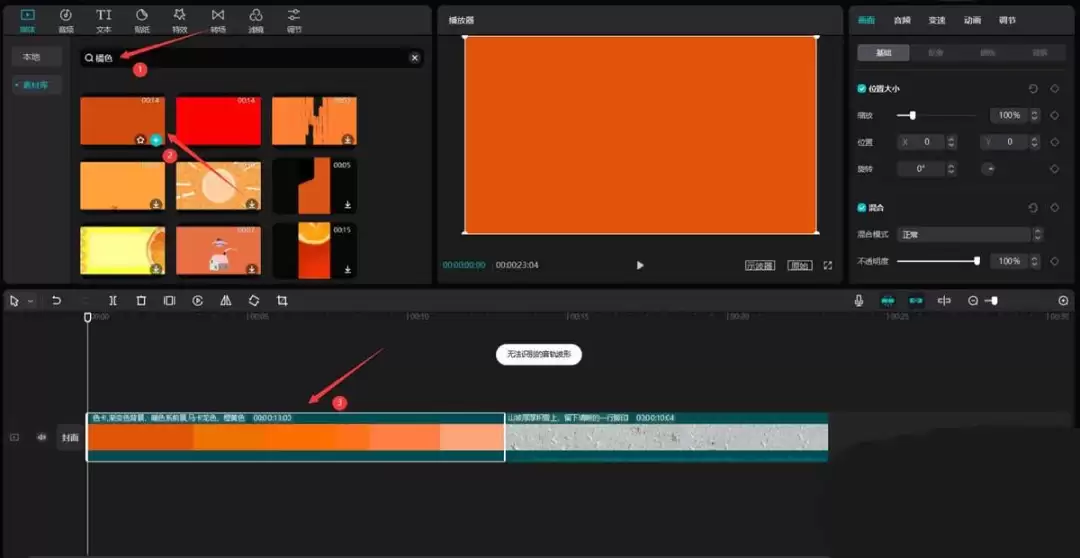This screenshot has width=1080, height=558.
Task: Open the 转场 (Transitions) panel
Action: click(x=218, y=19)
